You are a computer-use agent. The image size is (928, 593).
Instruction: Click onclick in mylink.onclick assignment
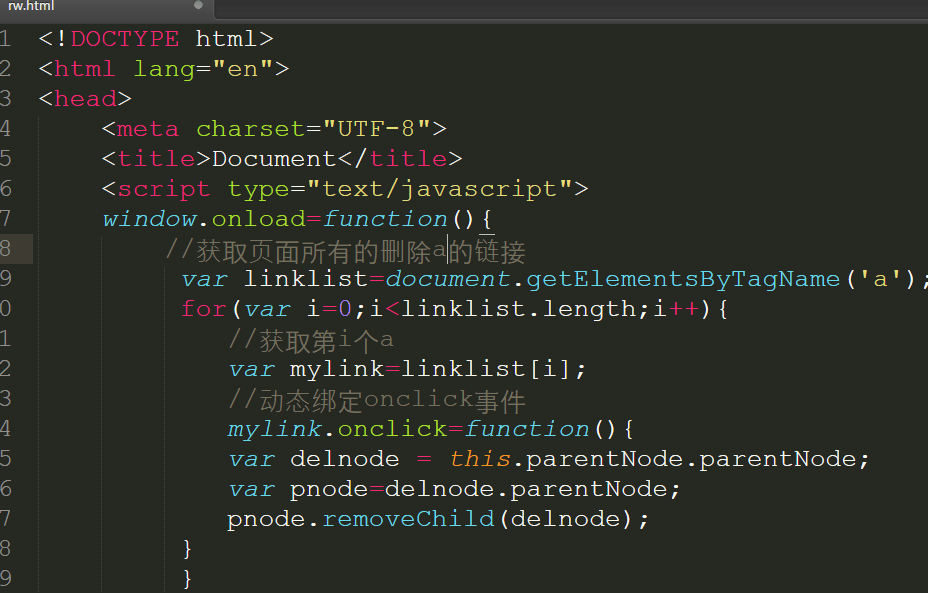[392, 429]
